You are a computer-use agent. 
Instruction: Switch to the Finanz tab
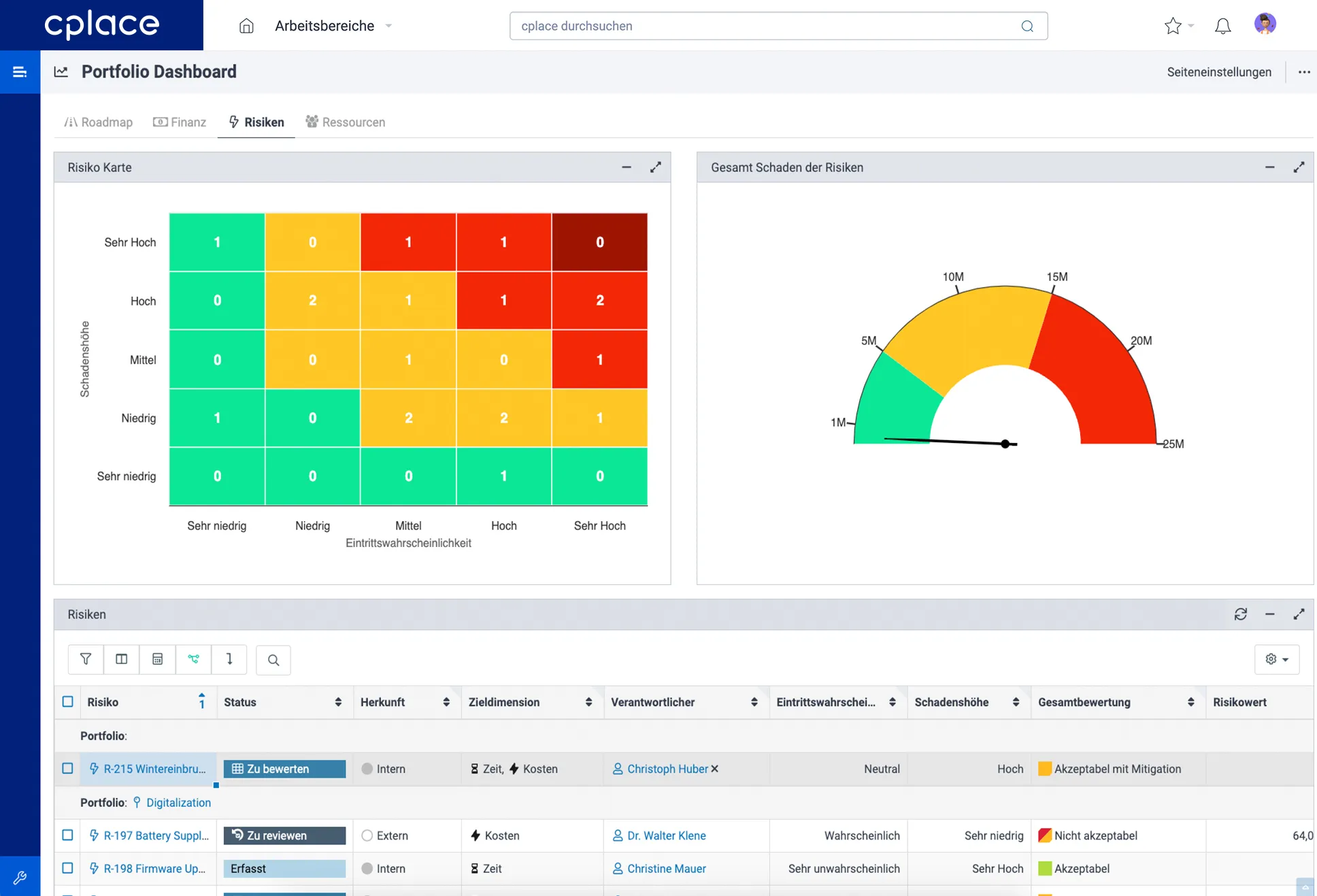tap(180, 122)
